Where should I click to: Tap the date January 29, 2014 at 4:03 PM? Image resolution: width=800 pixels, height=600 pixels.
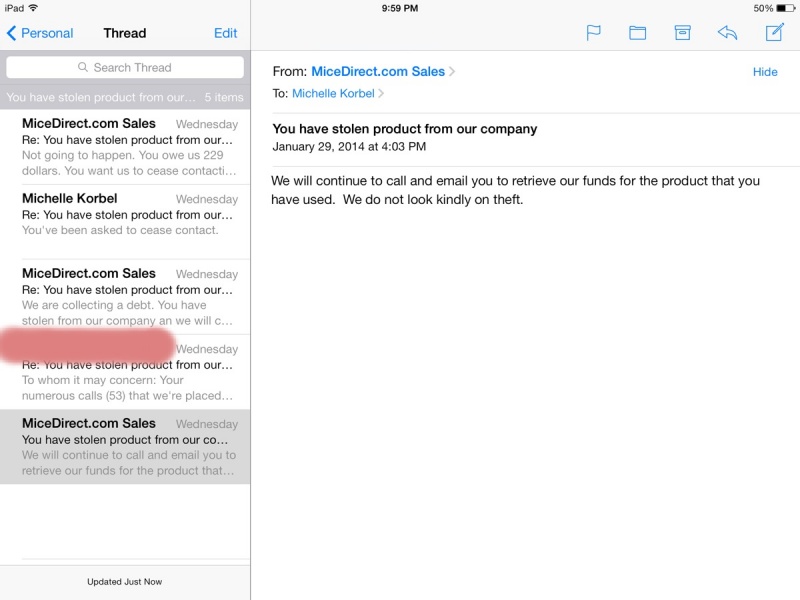point(349,147)
